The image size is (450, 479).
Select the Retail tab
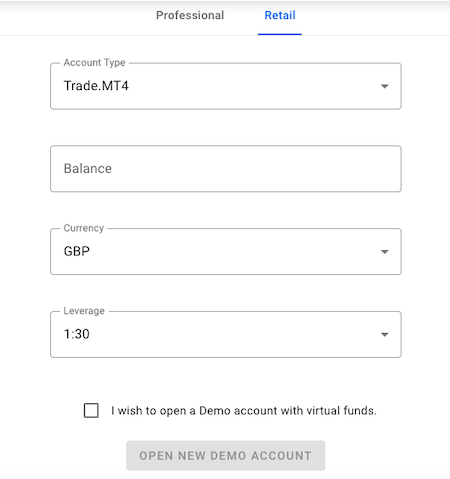point(280,15)
